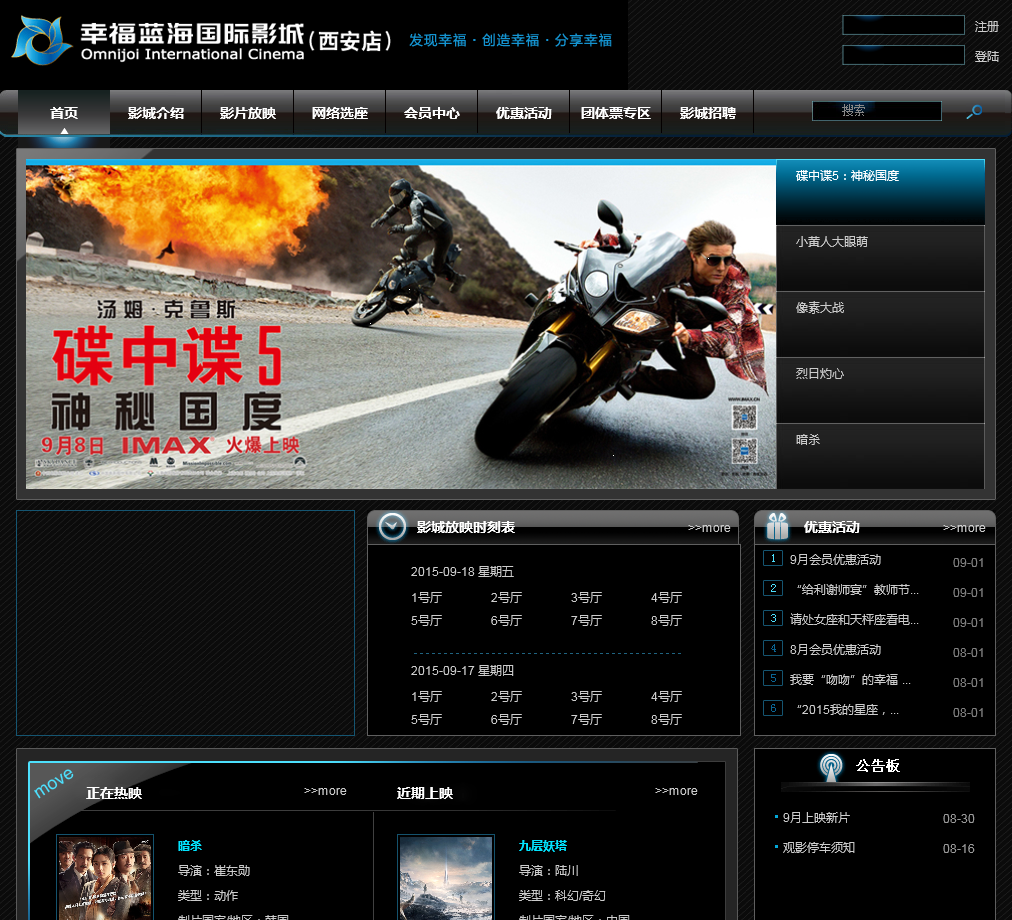Click the 九层妖塔 movie title link
The width and height of the screenshot is (1012, 920).
543,845
